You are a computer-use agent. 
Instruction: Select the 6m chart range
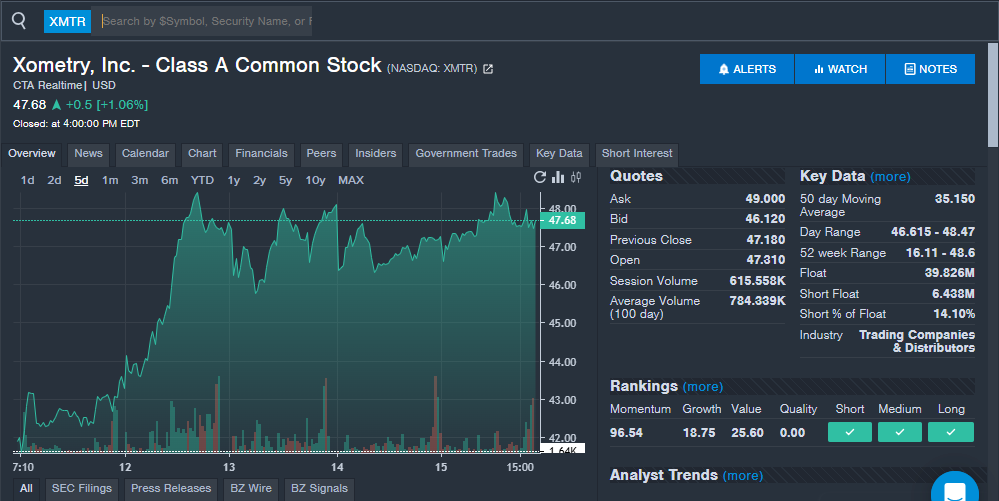169,180
